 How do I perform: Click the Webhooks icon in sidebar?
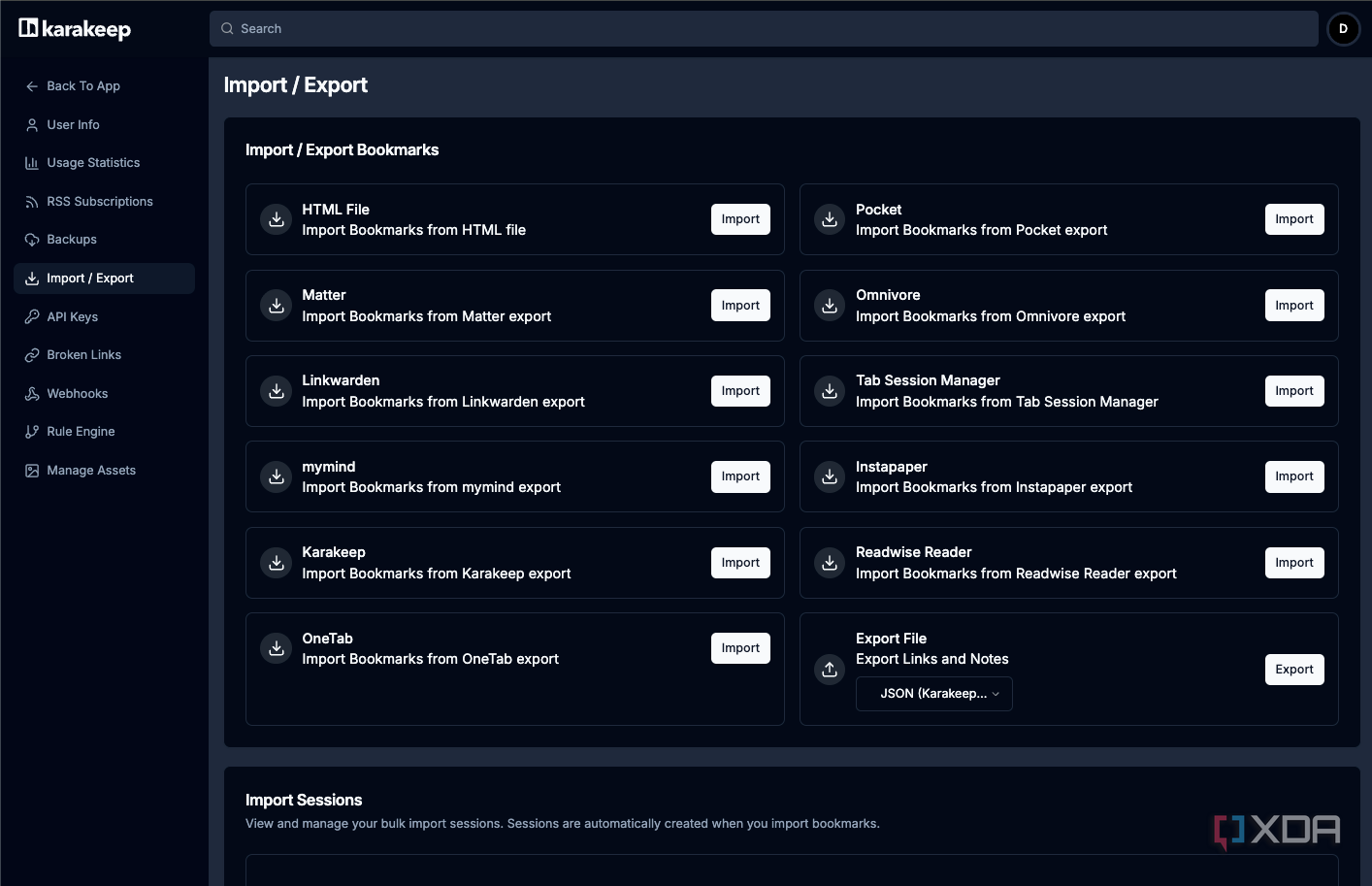click(32, 394)
